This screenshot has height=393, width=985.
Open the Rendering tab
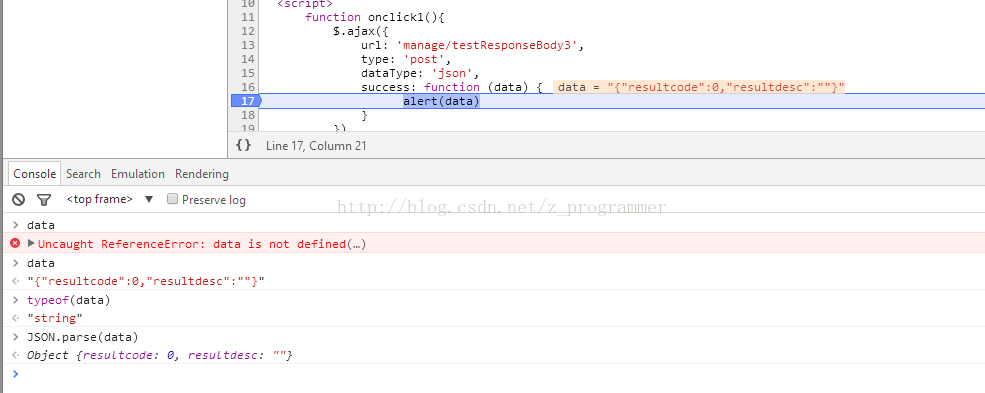202,174
